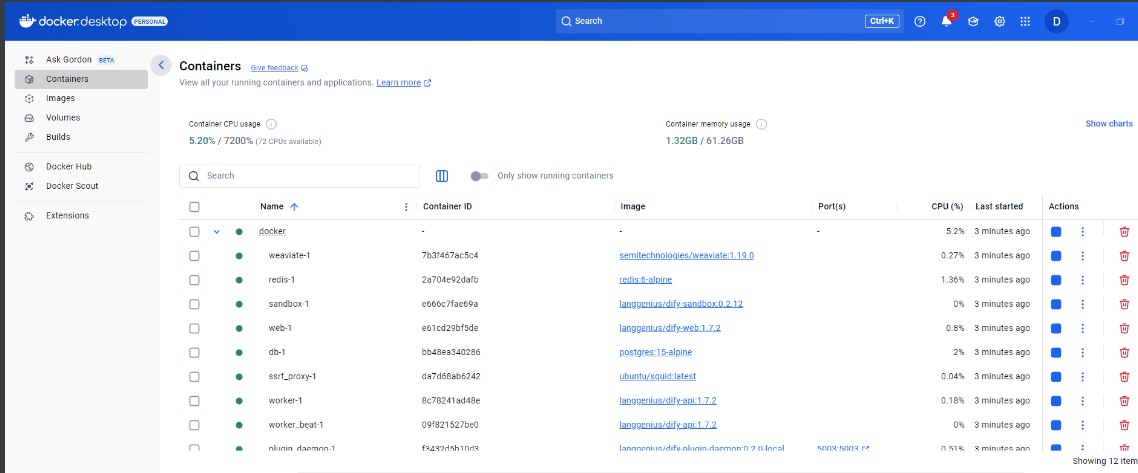The height and width of the screenshot is (473, 1138).
Task: Stop the web-1 container
Action: coord(1056,328)
